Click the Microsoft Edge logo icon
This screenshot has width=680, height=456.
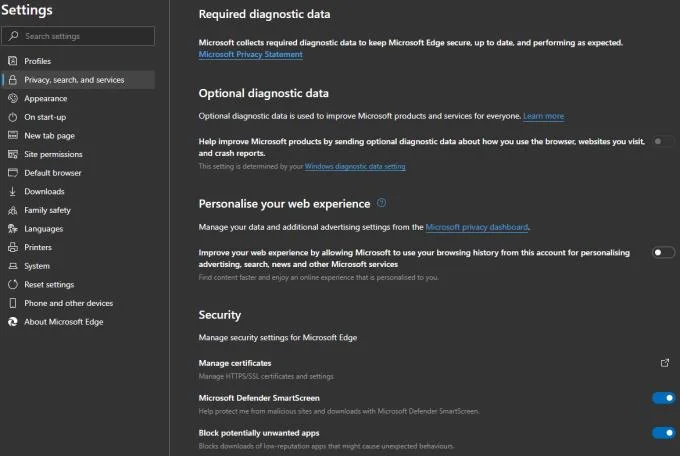tap(13, 322)
